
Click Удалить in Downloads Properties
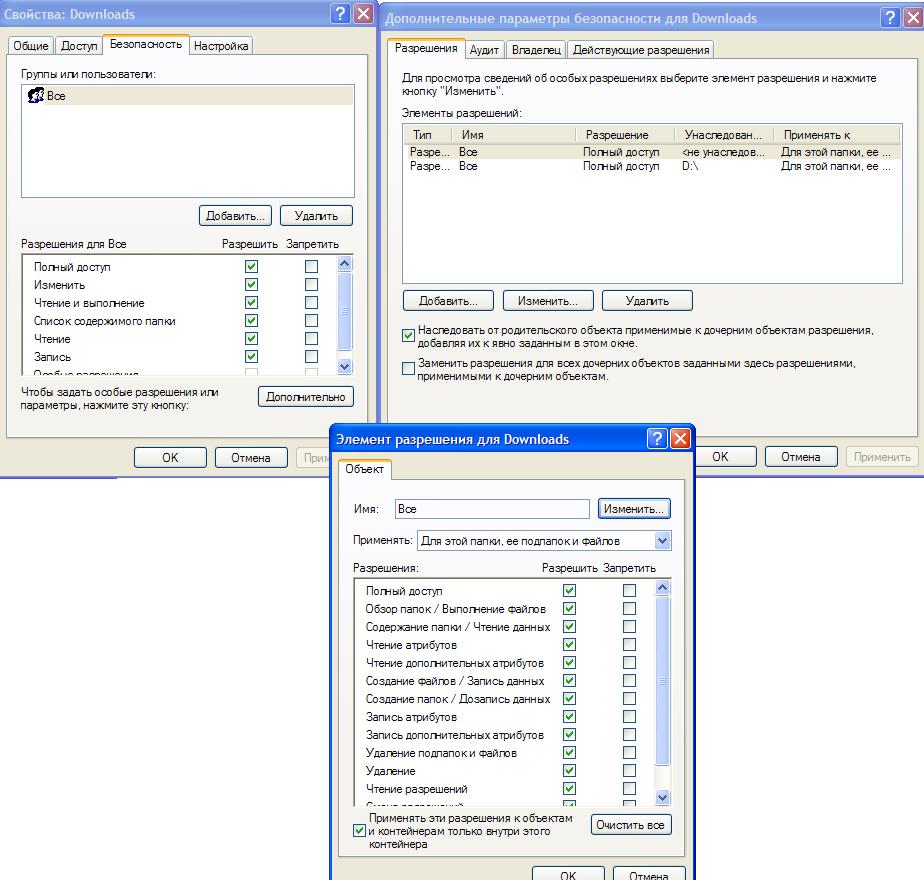point(316,216)
